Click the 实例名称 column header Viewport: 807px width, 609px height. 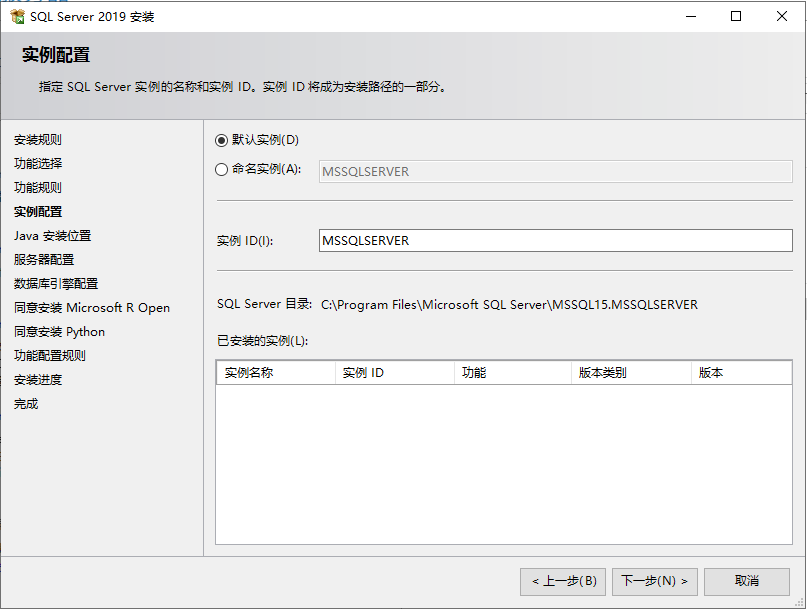point(276,373)
